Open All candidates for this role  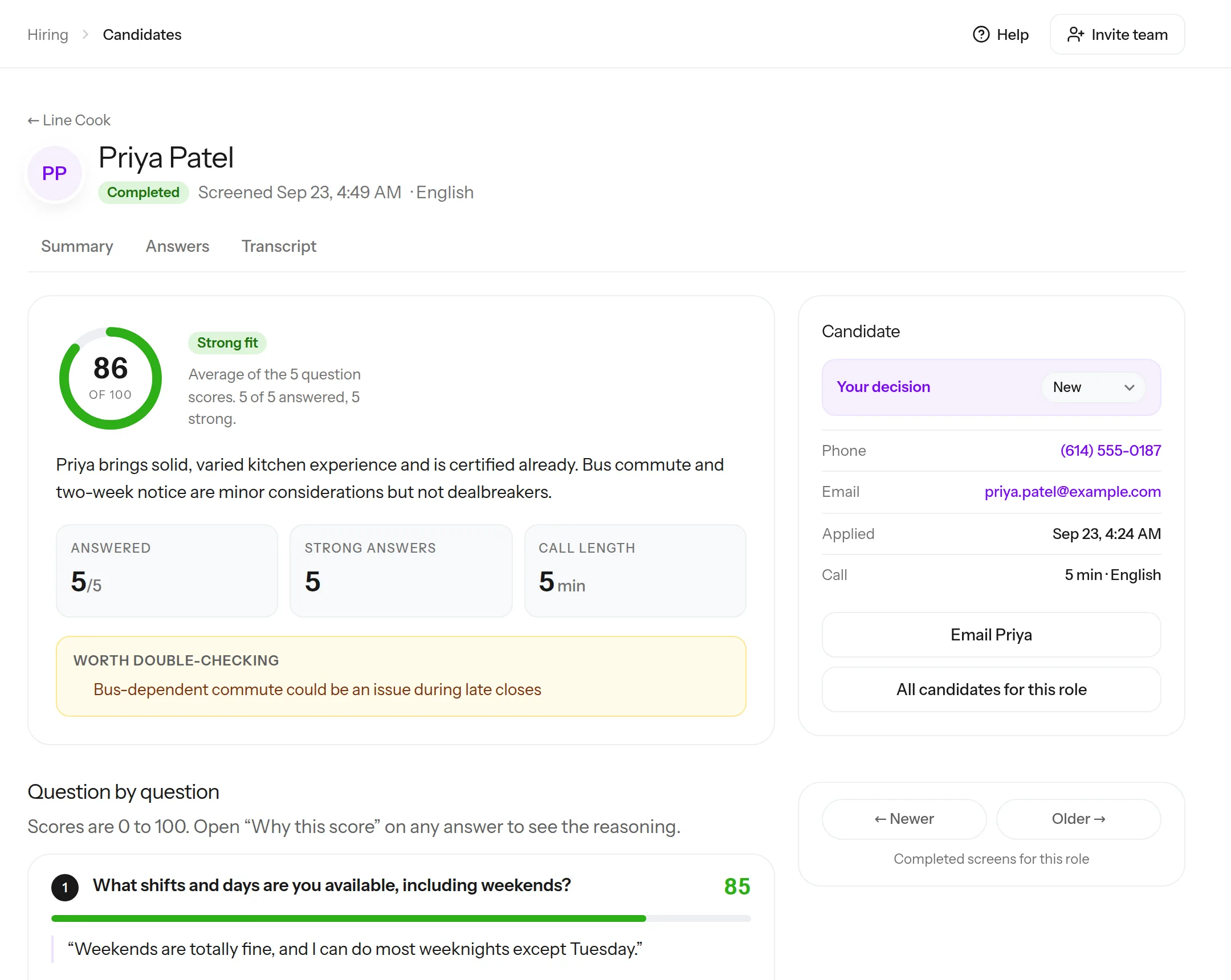point(991,689)
